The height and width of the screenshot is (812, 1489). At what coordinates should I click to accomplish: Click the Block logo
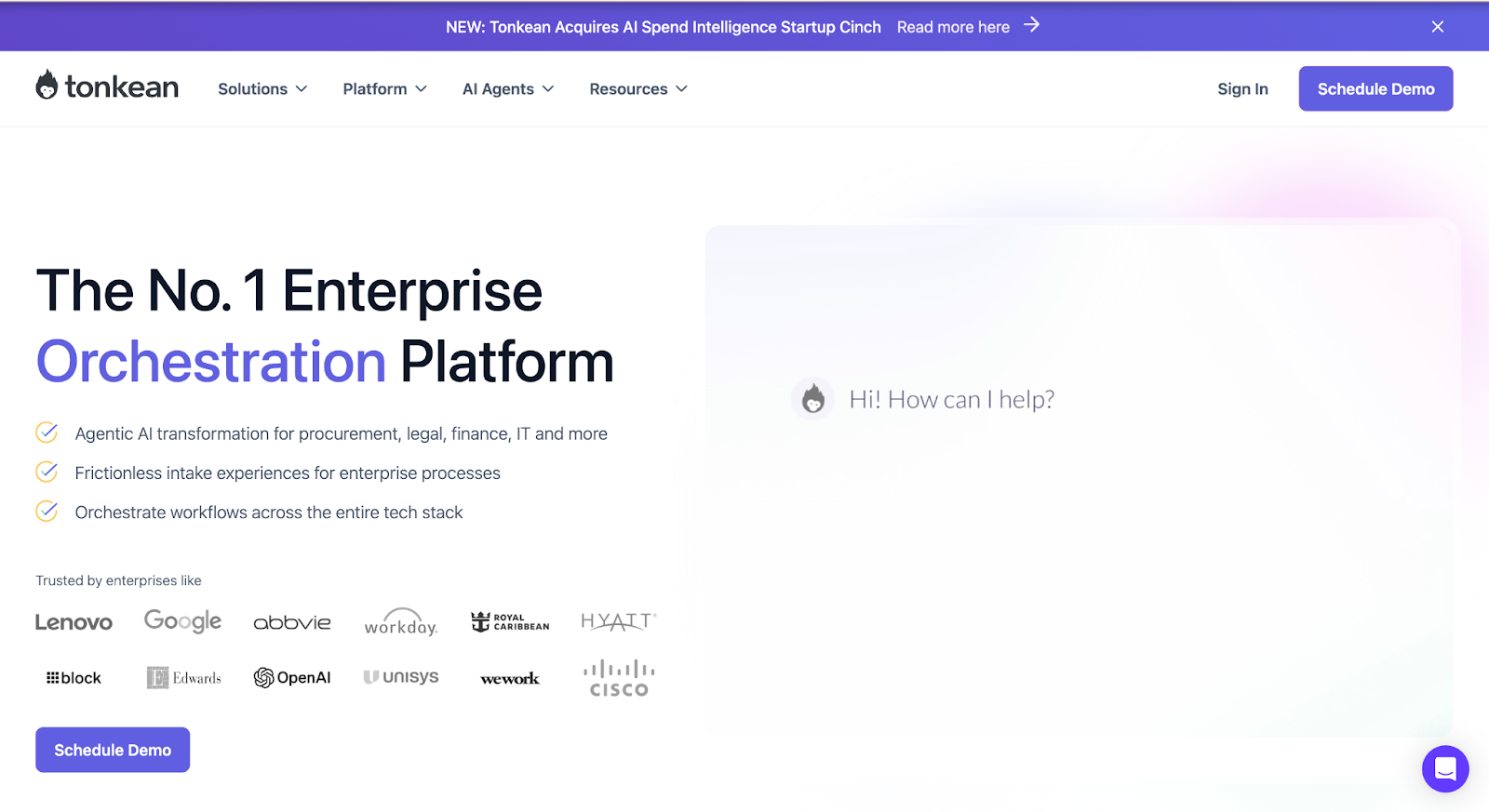click(74, 678)
